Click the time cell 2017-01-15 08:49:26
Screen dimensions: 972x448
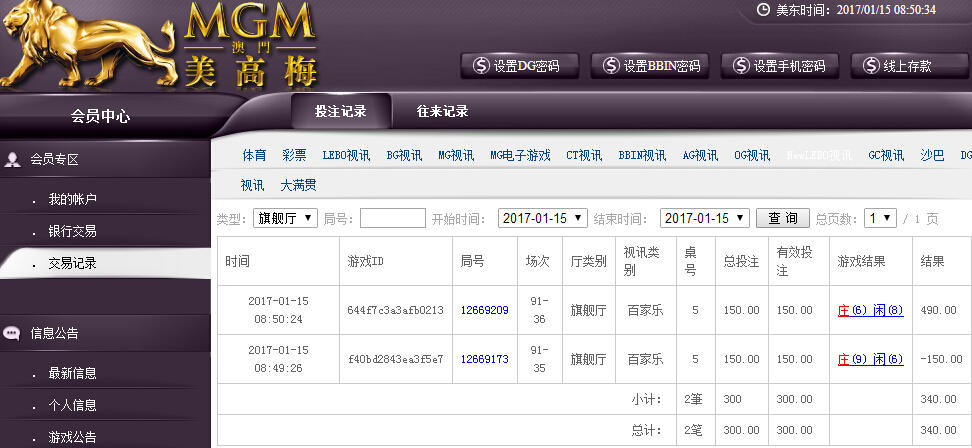click(x=278, y=359)
